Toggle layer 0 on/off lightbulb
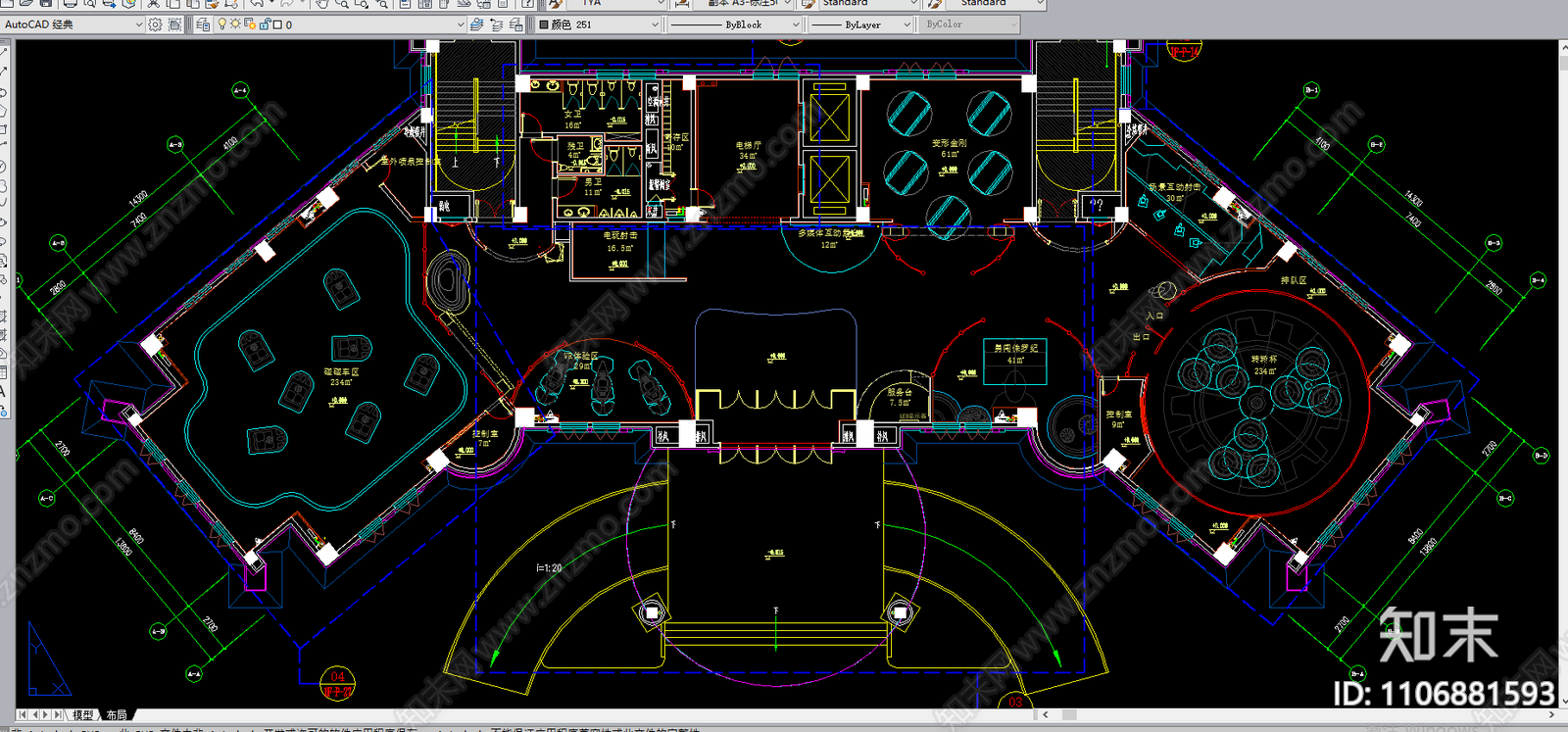This screenshot has width=1568, height=732. pyautogui.click(x=222, y=24)
